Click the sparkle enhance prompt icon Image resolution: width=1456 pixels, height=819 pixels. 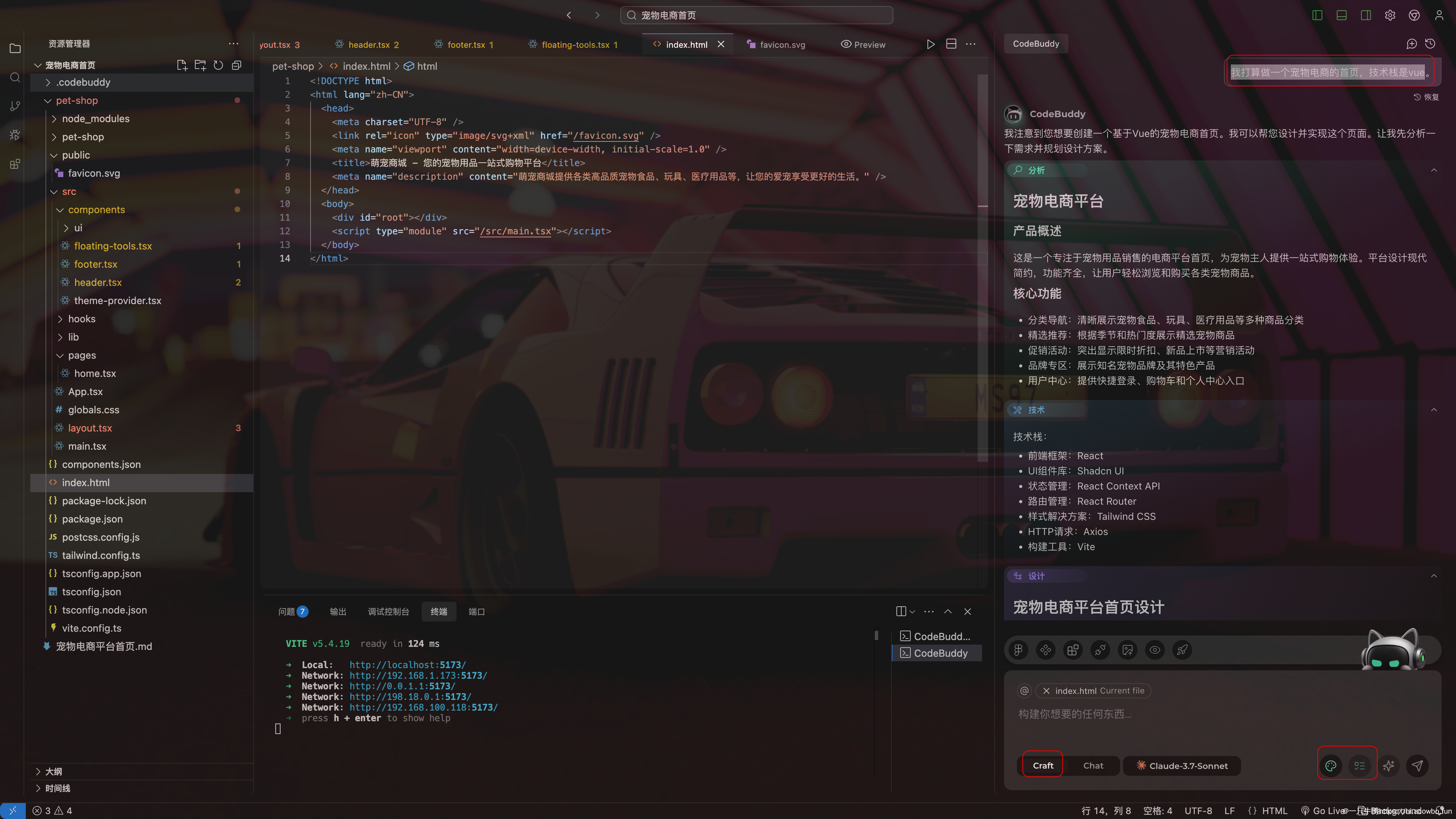1389,766
